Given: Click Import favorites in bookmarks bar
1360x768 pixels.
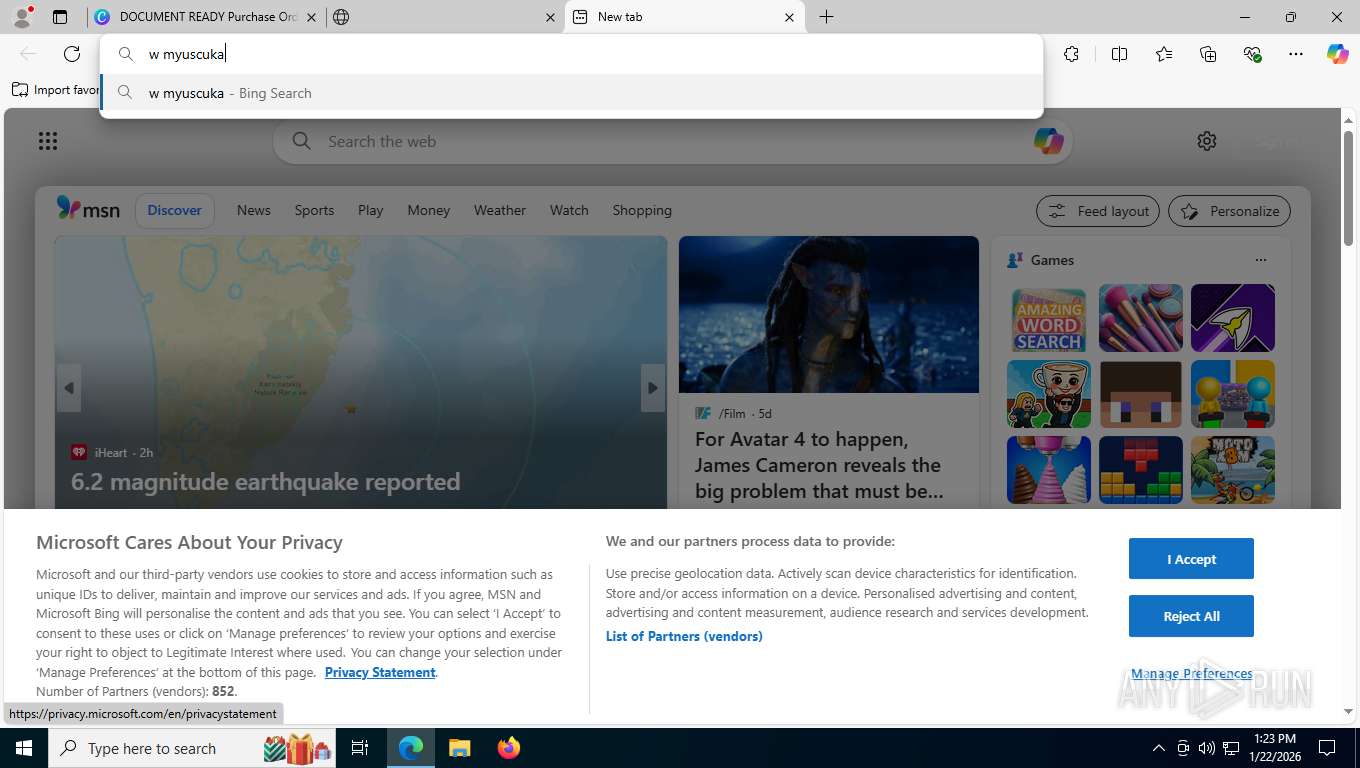Looking at the screenshot, I should 56,90.
